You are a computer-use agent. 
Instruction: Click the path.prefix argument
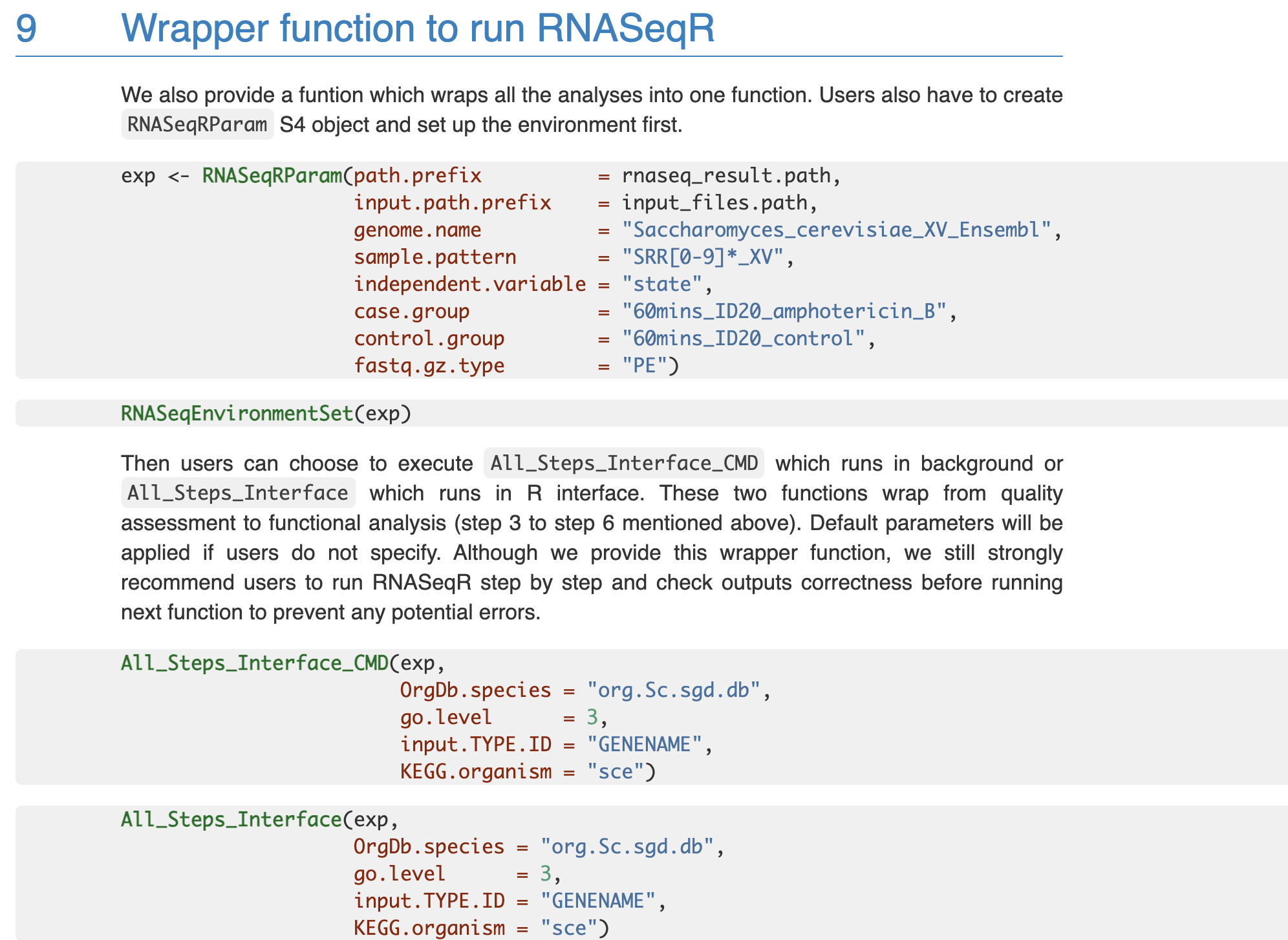tap(418, 176)
